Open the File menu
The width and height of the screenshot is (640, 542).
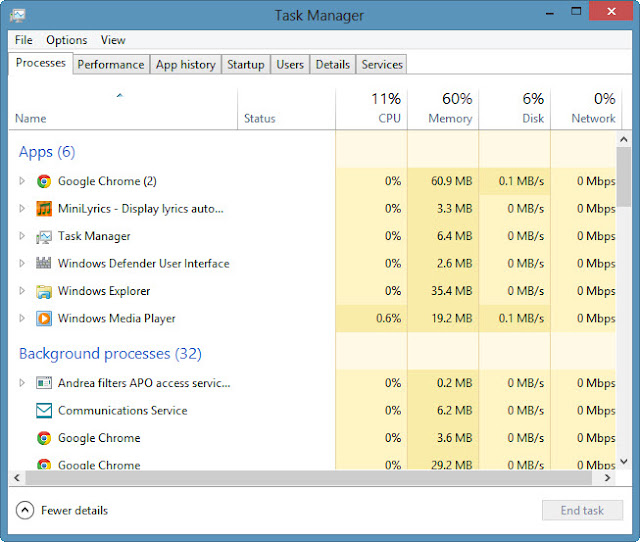(24, 40)
